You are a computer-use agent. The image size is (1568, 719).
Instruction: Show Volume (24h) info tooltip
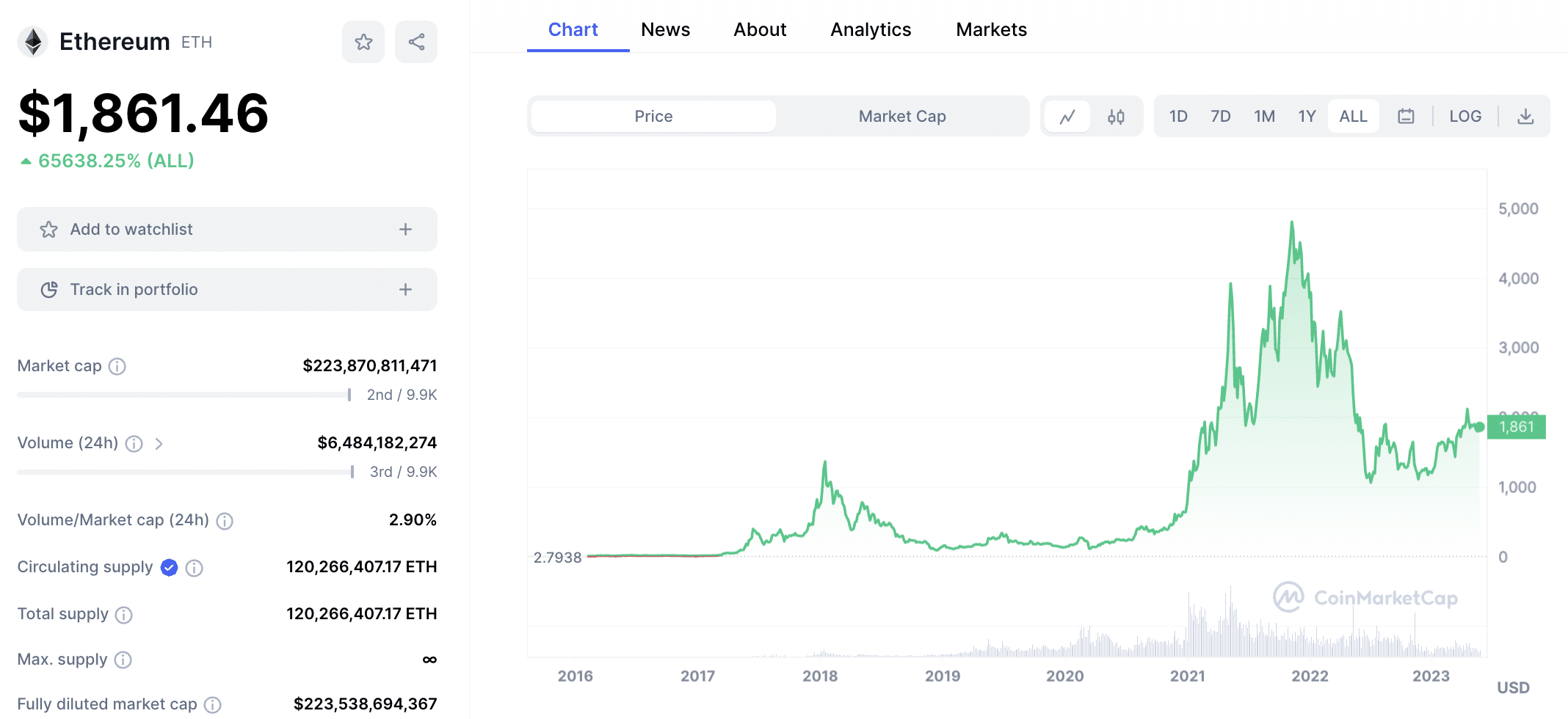pos(134,443)
